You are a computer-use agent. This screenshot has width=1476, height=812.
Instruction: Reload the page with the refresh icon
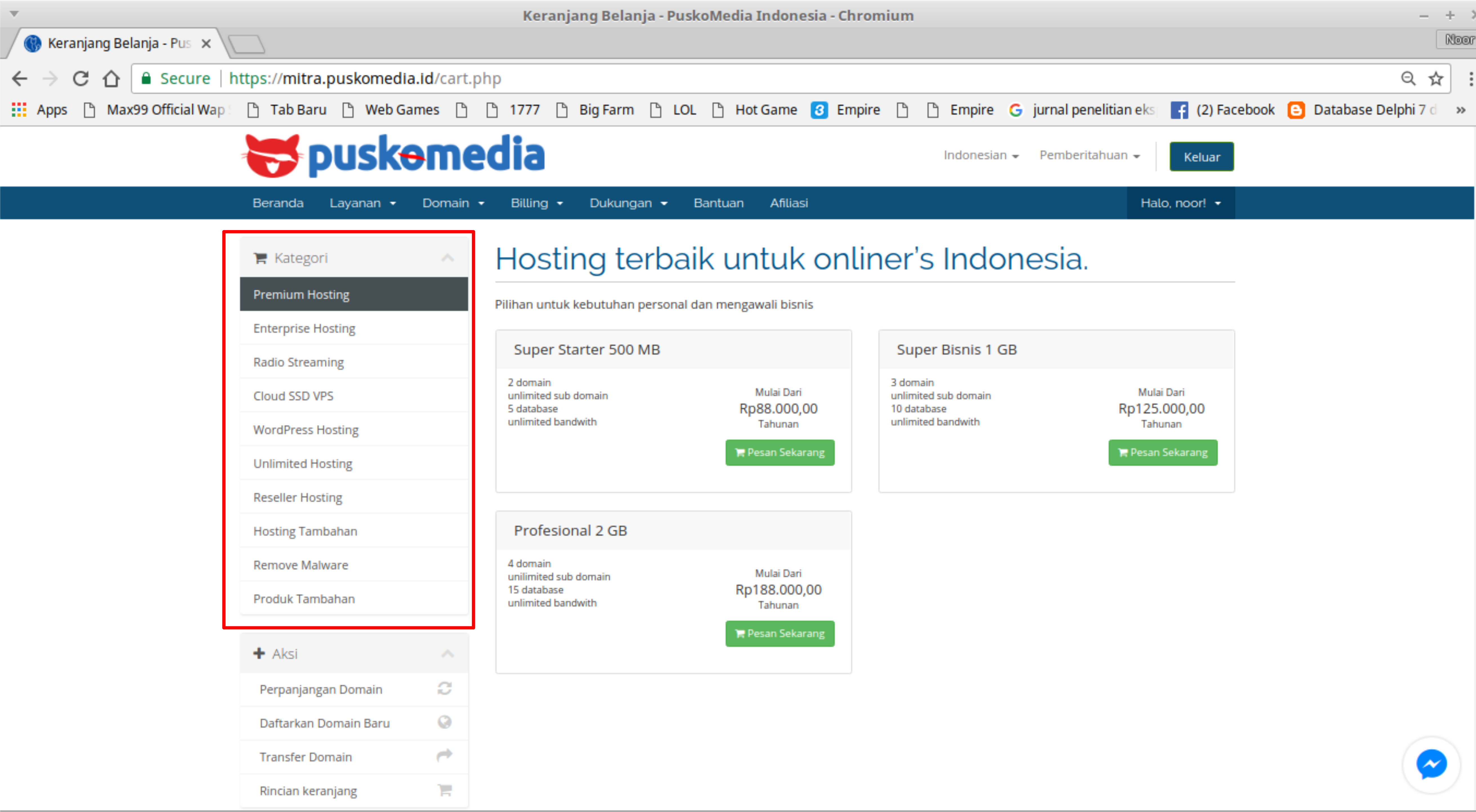(x=81, y=78)
